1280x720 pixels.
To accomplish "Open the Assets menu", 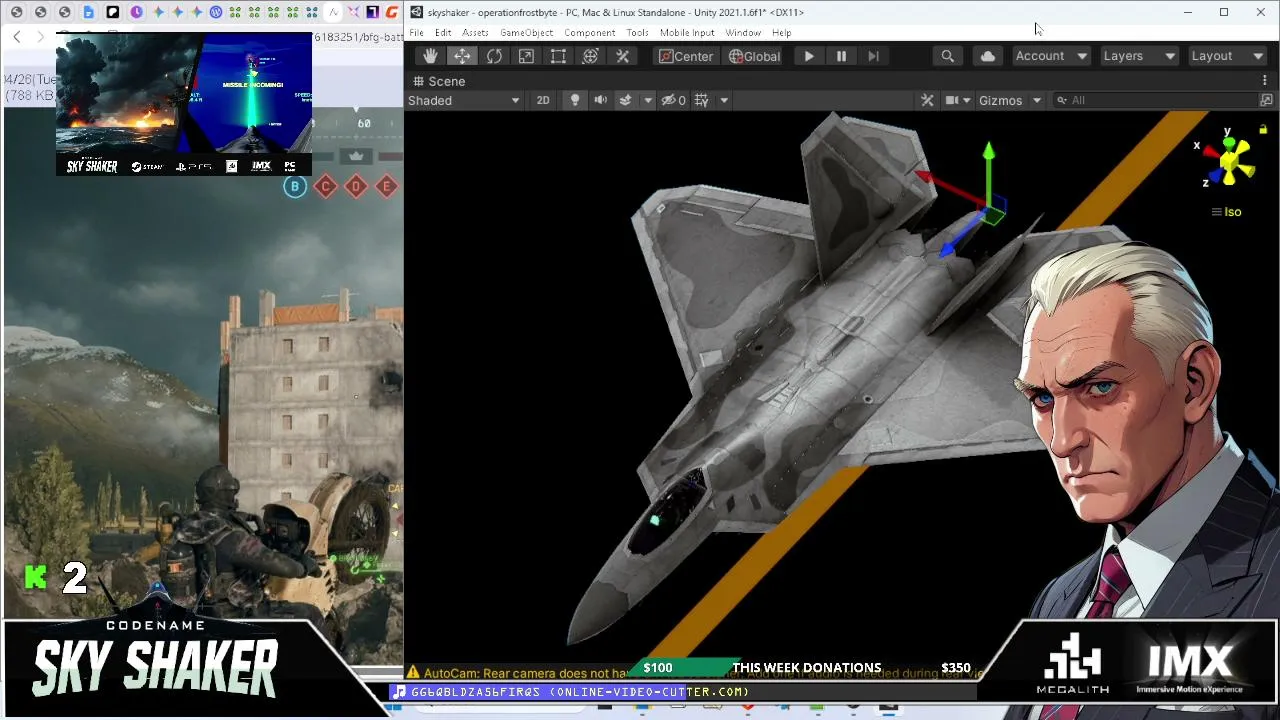I will coord(475,33).
